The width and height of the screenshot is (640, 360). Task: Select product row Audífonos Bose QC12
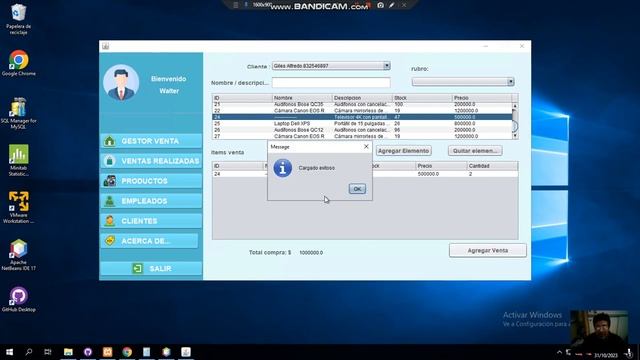[362, 130]
